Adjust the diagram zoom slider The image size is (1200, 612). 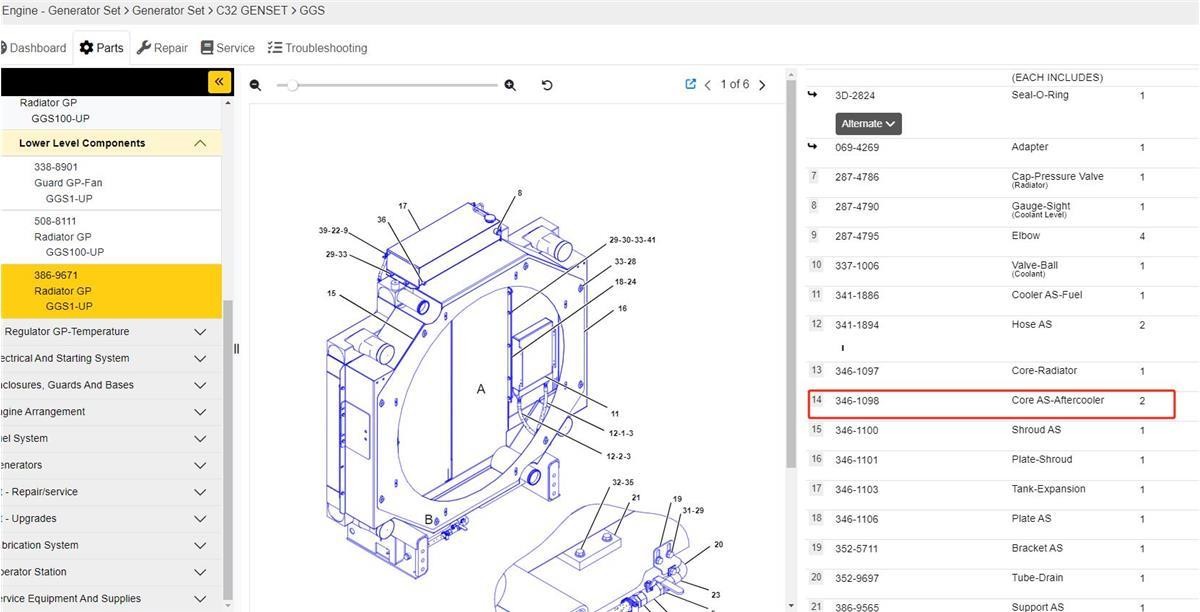pos(292,85)
